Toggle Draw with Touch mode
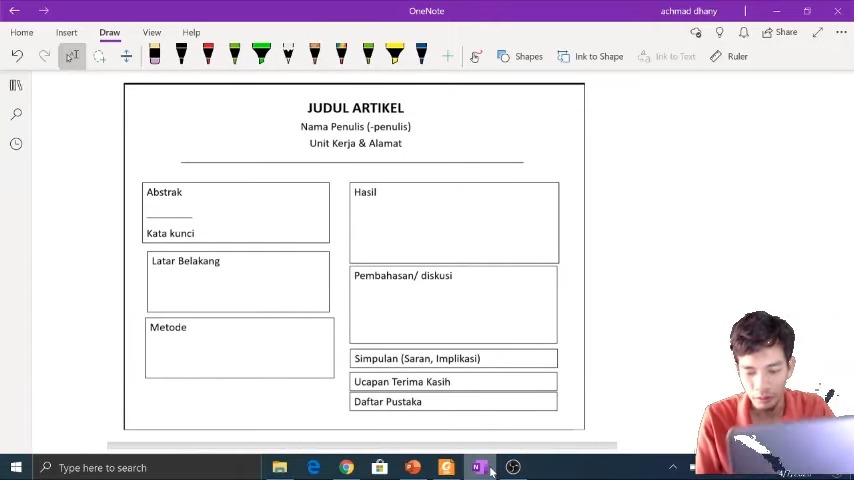854x480 pixels. click(475, 56)
